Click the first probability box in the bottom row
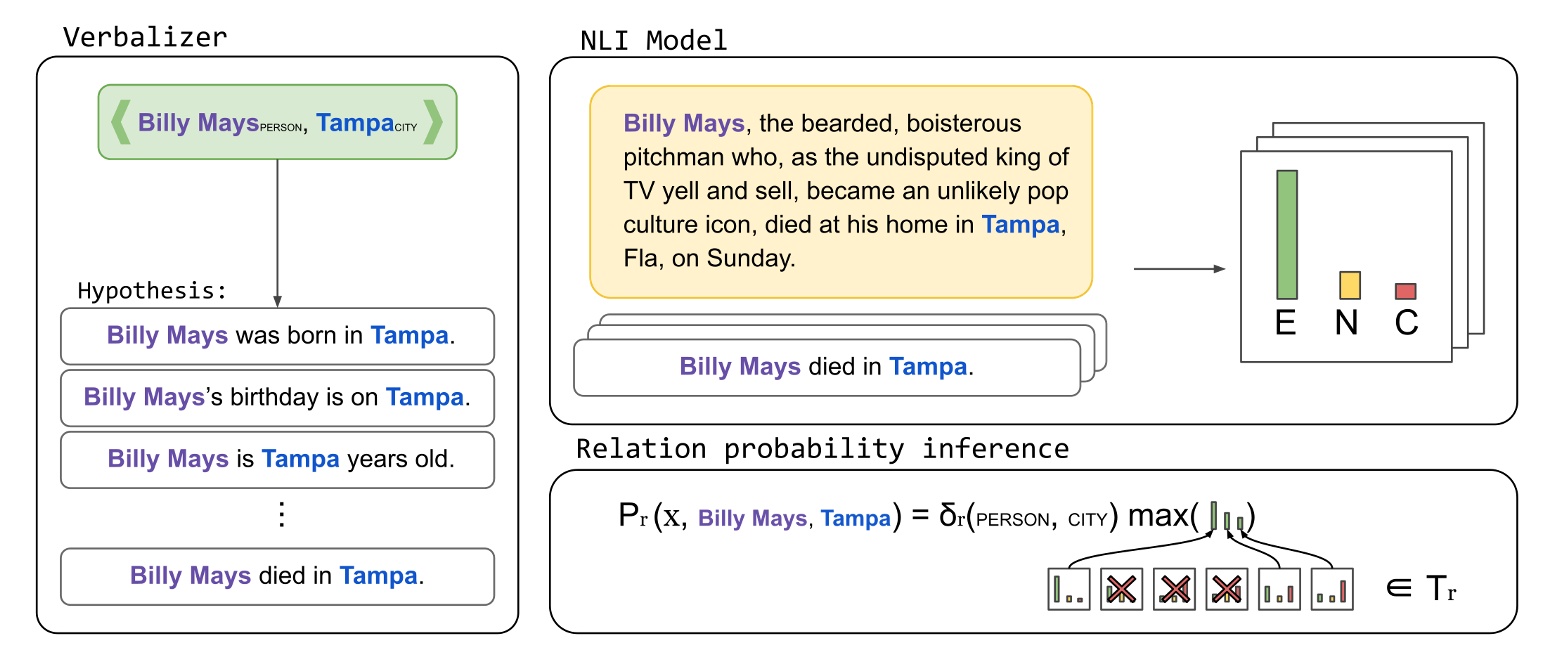Image resolution: width=1567 pixels, height=665 pixels. tap(1068, 589)
